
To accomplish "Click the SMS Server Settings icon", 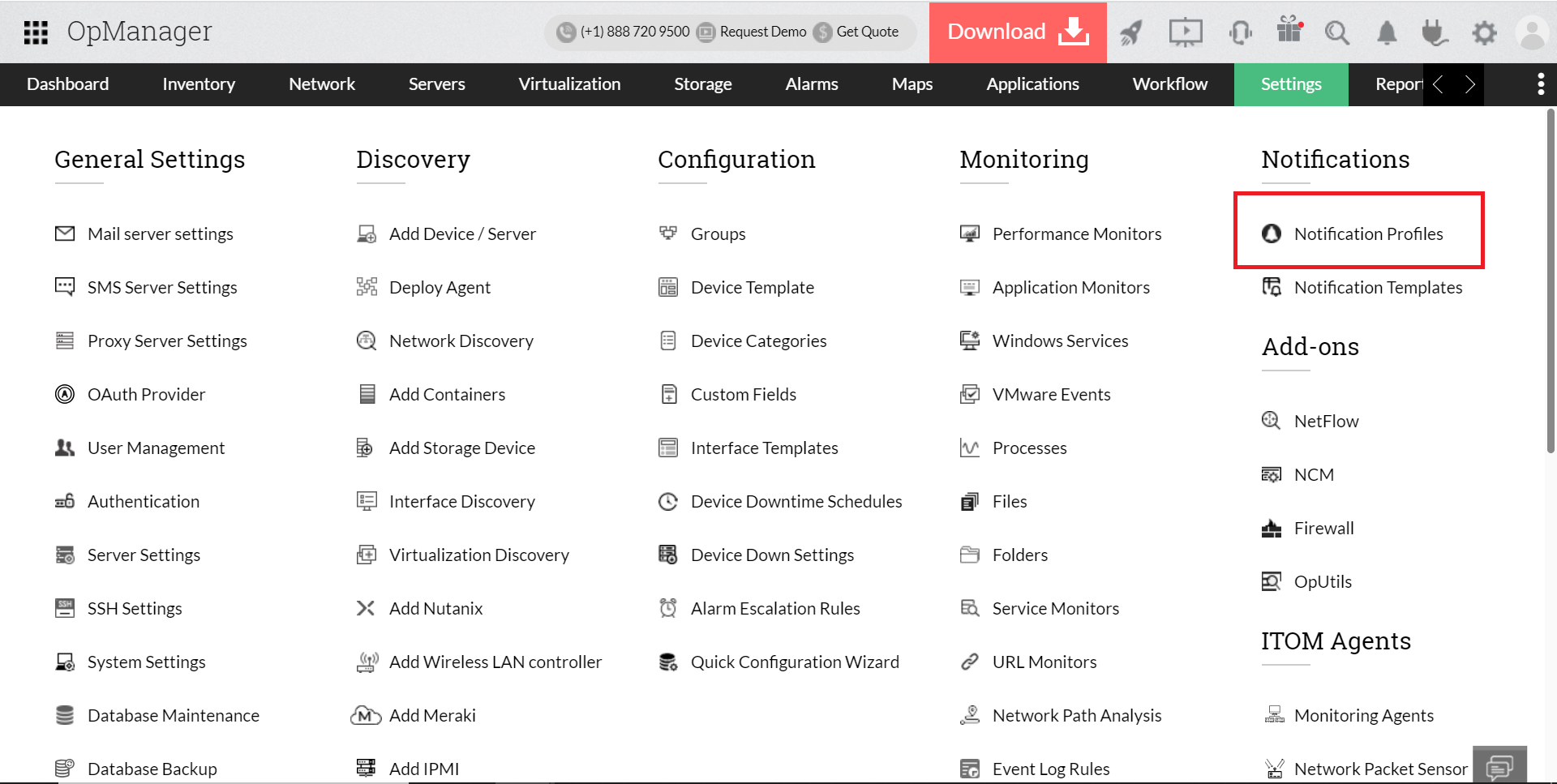I will (x=65, y=286).
